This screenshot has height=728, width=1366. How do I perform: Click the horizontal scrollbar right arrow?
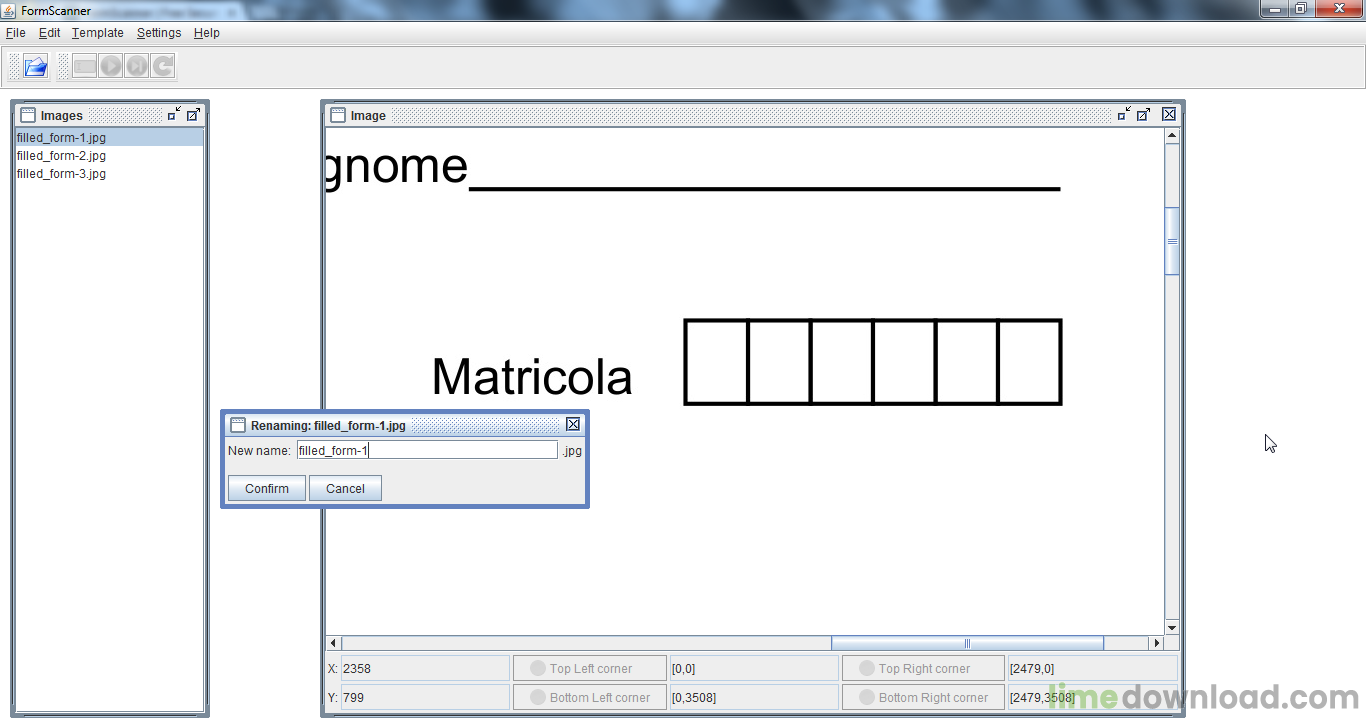click(x=1156, y=643)
